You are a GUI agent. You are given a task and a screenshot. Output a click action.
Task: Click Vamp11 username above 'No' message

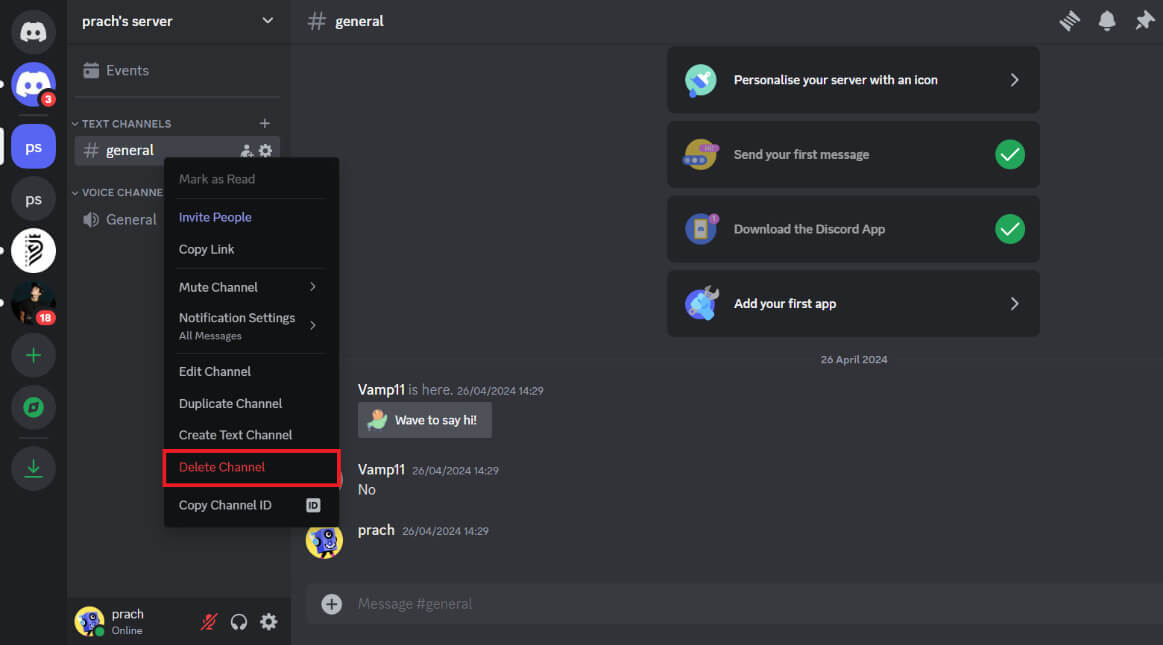click(x=381, y=470)
